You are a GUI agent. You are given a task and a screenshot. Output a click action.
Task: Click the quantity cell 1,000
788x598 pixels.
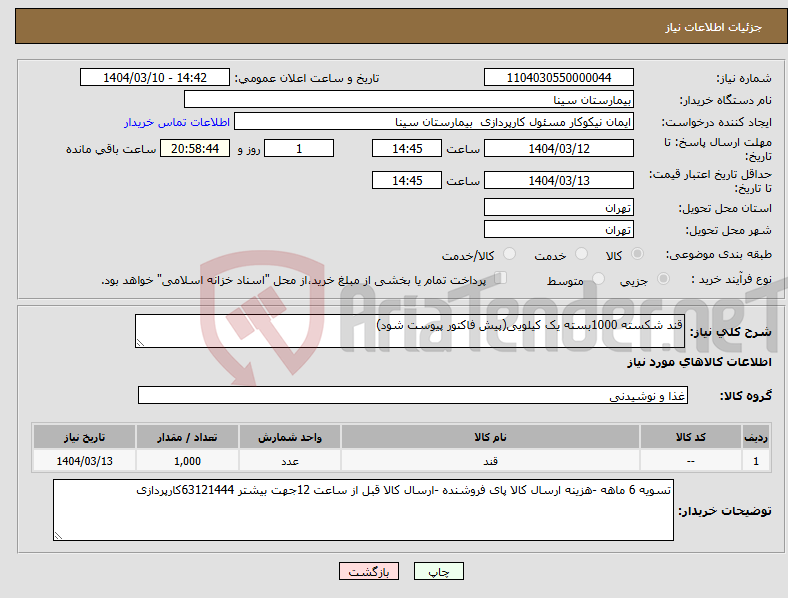point(187,461)
